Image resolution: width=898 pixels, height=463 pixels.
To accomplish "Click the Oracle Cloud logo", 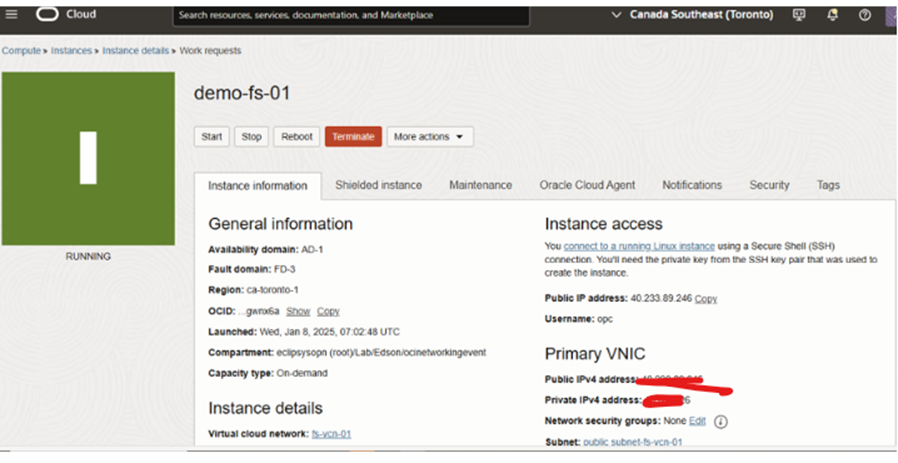I will (66, 15).
